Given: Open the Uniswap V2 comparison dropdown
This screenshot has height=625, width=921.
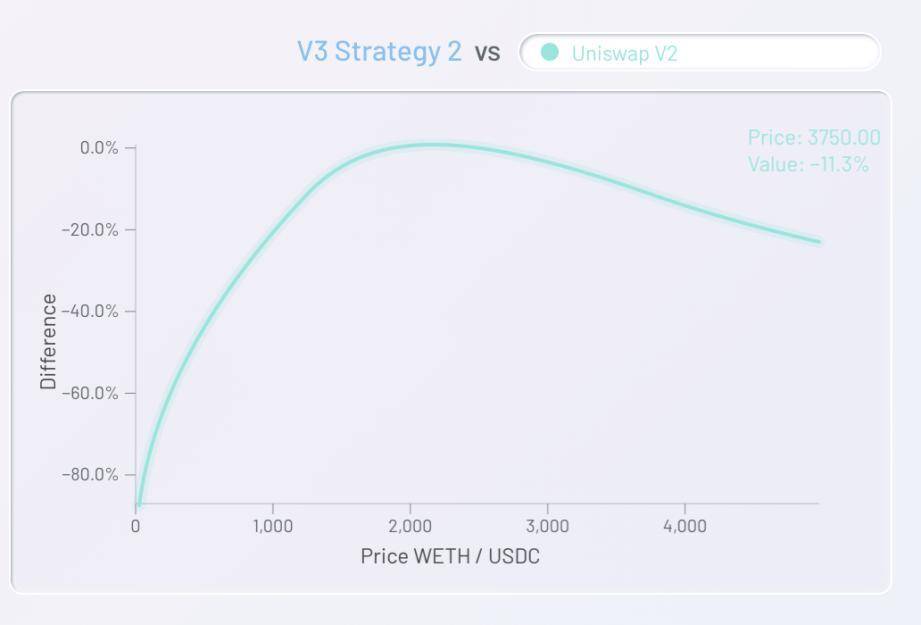Looking at the screenshot, I should [700, 52].
